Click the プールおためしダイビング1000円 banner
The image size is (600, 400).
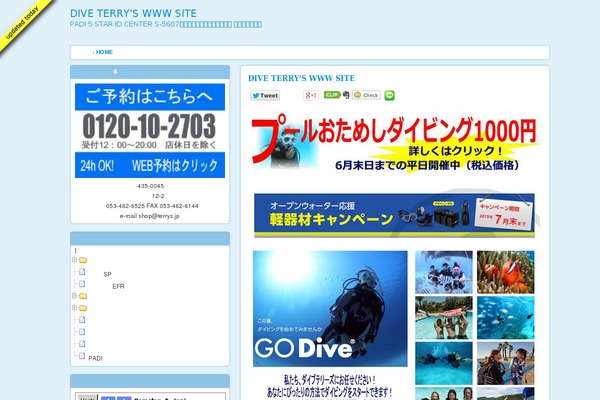[394, 142]
